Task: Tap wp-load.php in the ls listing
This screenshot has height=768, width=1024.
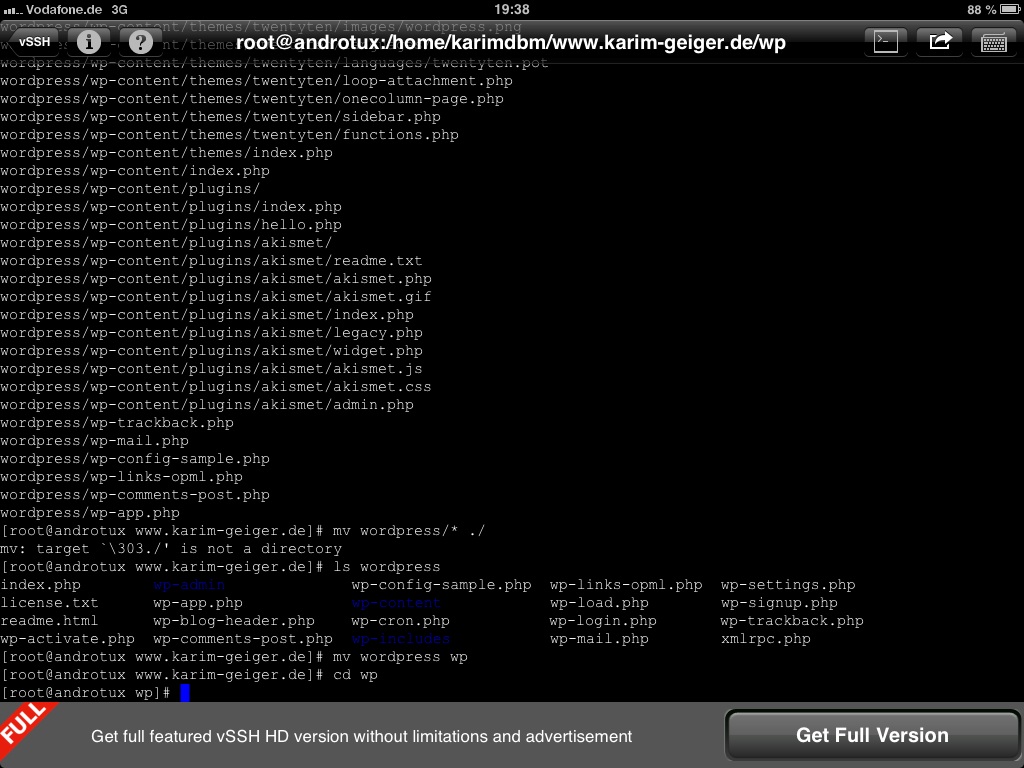Action: pos(599,603)
